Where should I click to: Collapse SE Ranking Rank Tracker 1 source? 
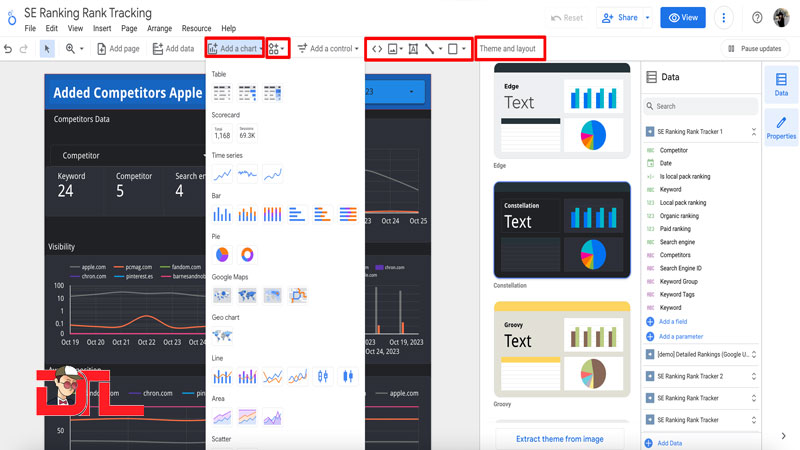(x=753, y=131)
